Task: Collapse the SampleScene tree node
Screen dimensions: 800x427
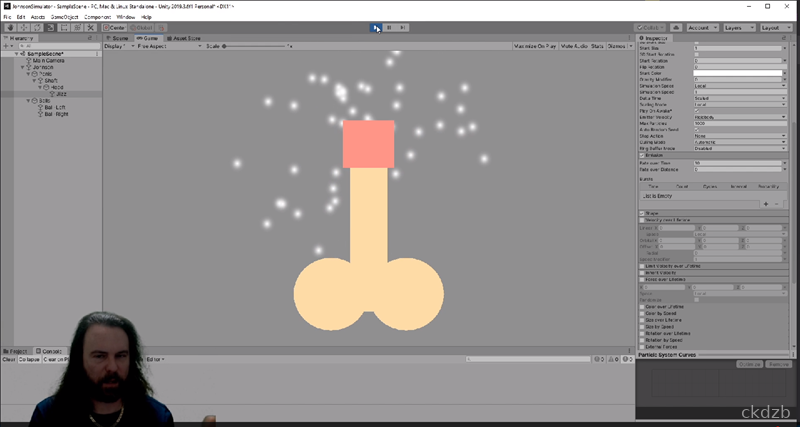Action: coord(16,54)
